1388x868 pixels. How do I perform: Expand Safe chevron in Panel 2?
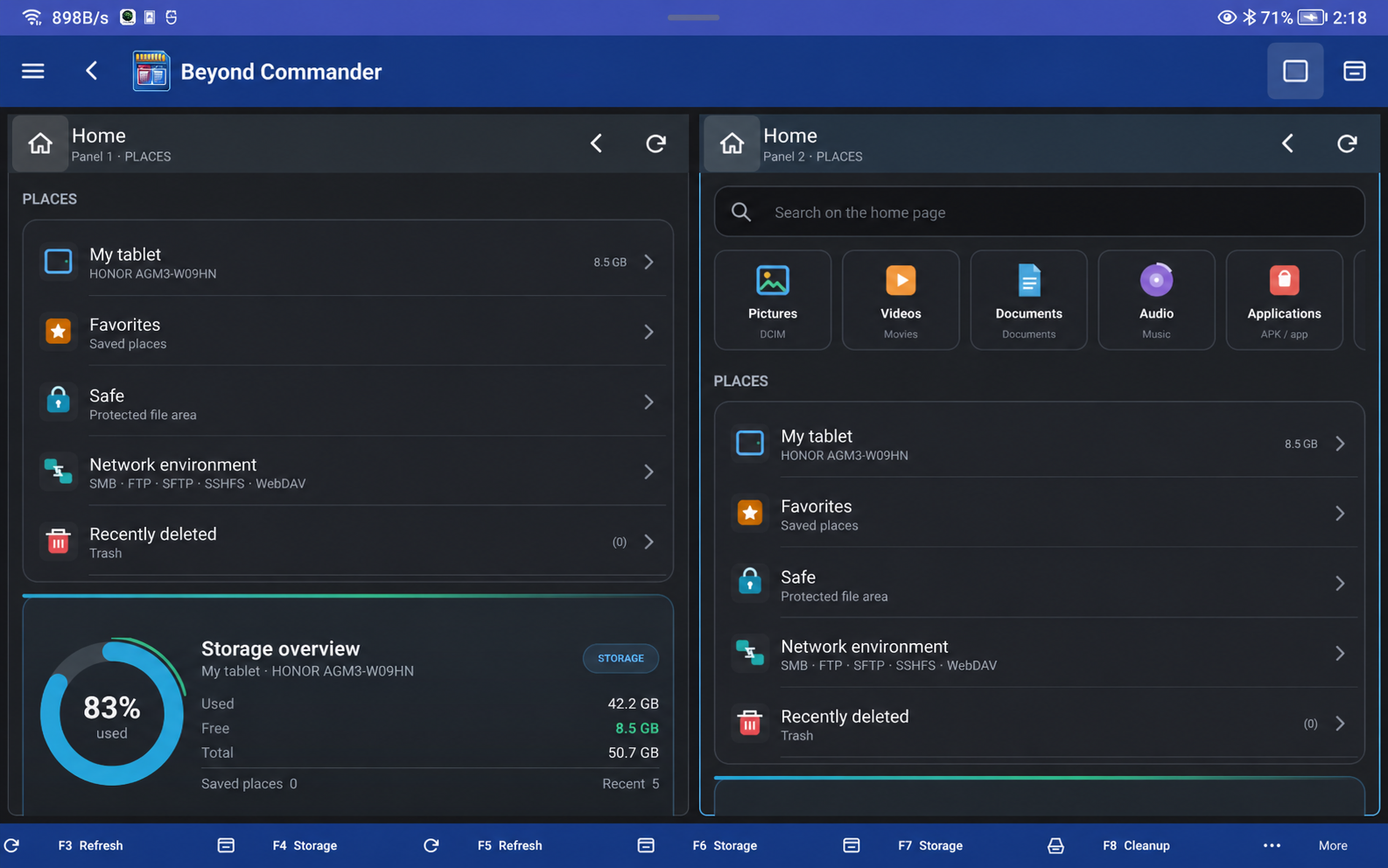1340,584
